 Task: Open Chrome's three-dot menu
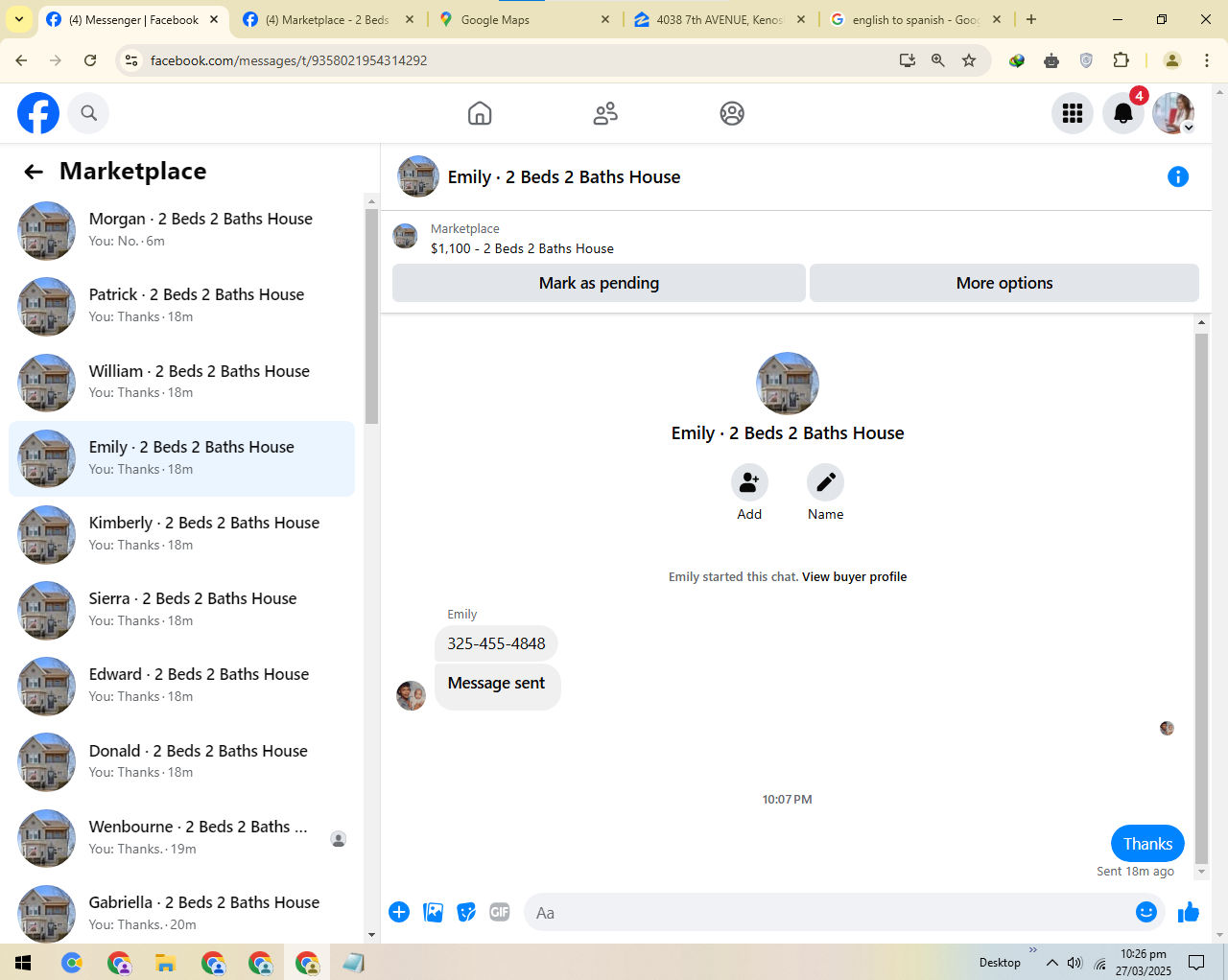pyautogui.click(x=1207, y=60)
